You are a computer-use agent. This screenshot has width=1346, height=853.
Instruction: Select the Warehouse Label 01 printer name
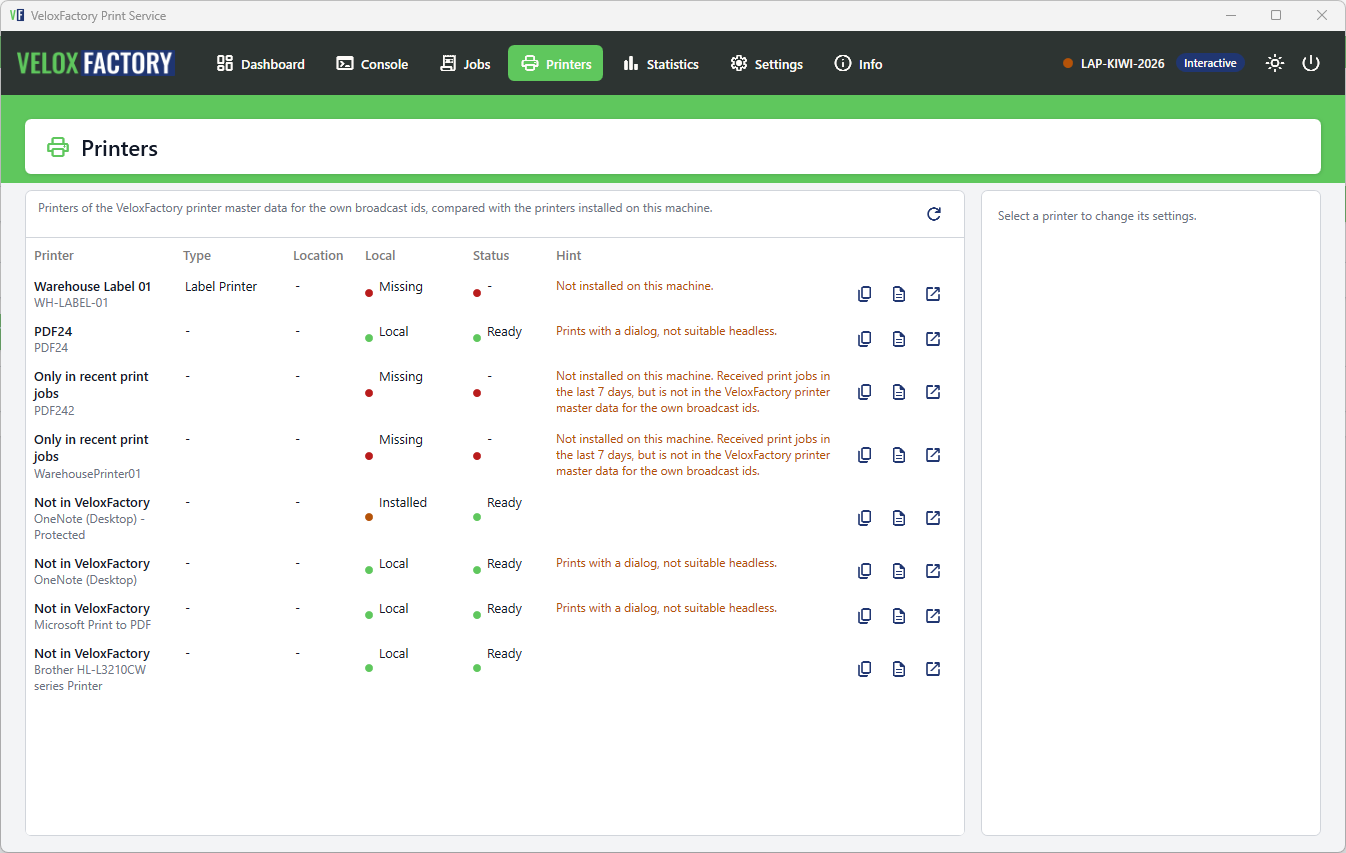(92, 286)
